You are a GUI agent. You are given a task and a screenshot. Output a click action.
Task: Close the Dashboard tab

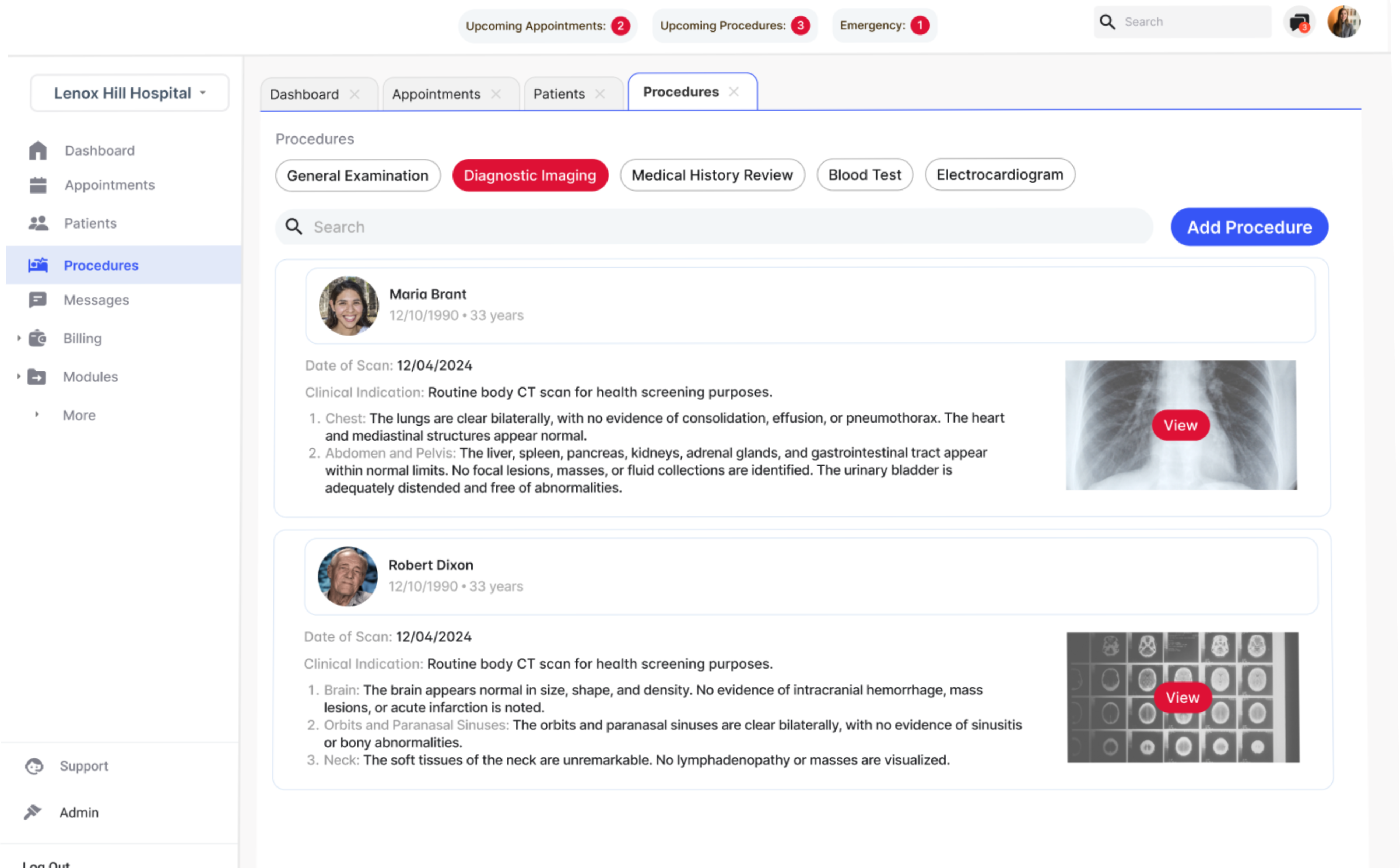coord(355,94)
